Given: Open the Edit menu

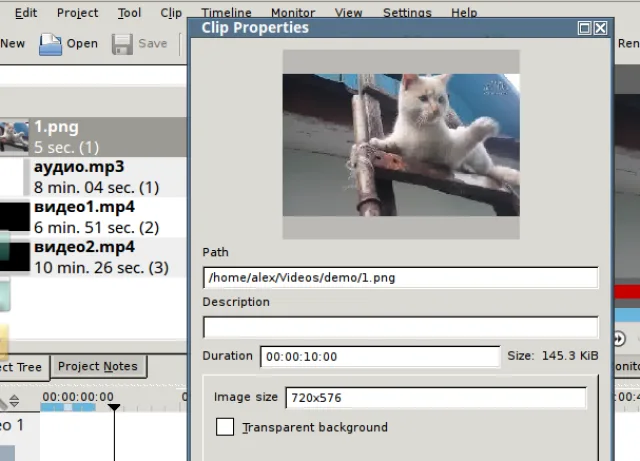Looking at the screenshot, I should tap(26, 13).
